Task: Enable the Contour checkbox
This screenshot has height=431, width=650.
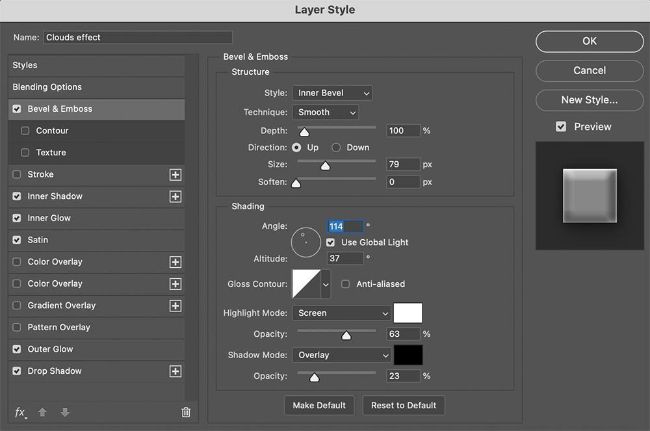Action: (x=25, y=131)
